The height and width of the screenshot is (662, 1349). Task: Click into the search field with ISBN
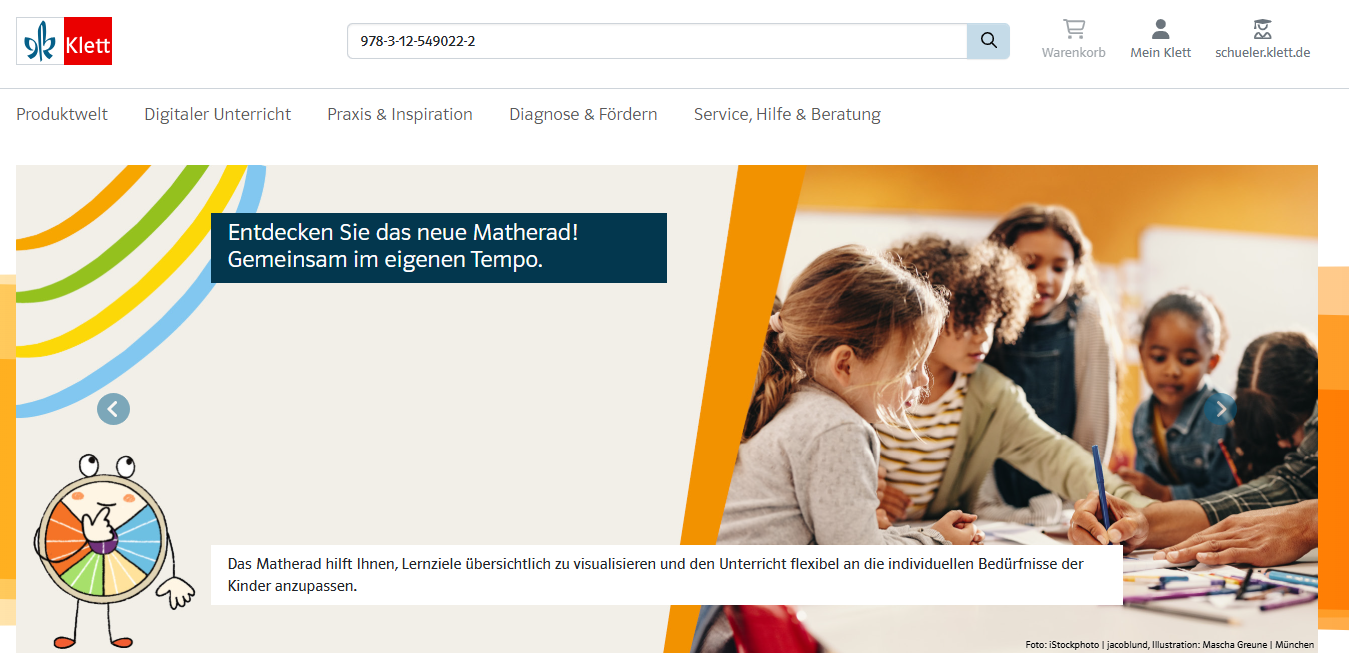pyautogui.click(x=657, y=41)
